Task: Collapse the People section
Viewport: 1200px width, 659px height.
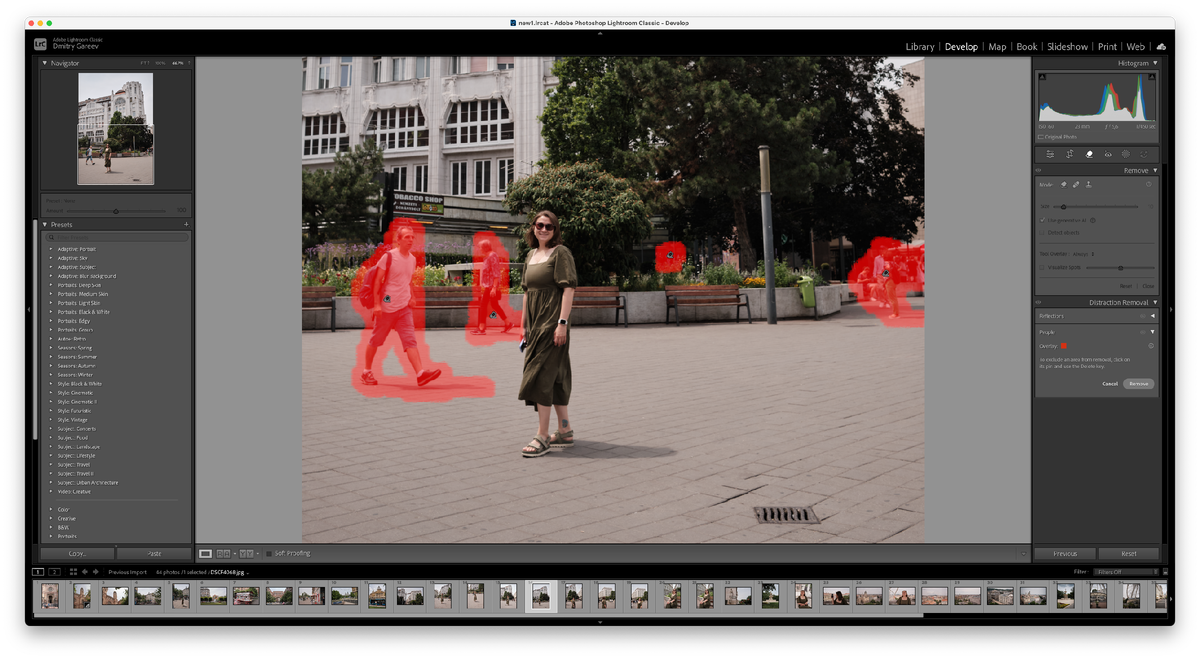Action: point(1153,332)
